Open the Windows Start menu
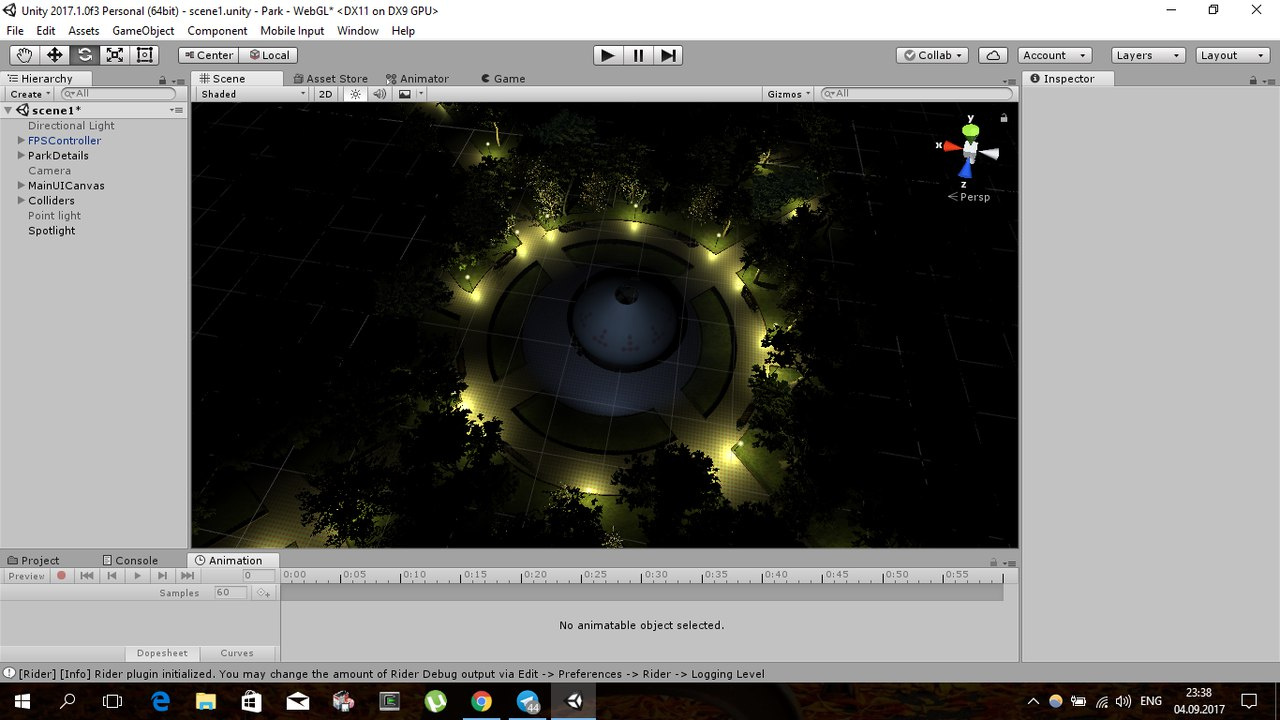Viewport: 1280px width, 720px height. point(22,701)
